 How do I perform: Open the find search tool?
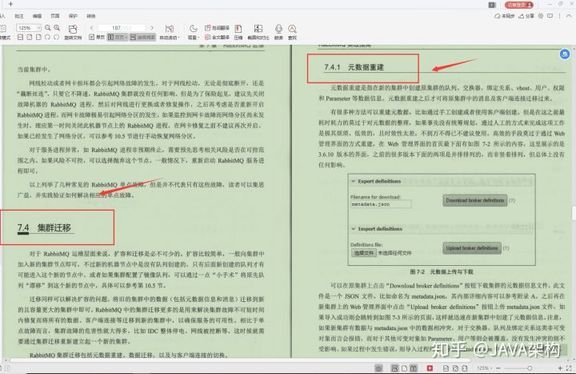292,32
